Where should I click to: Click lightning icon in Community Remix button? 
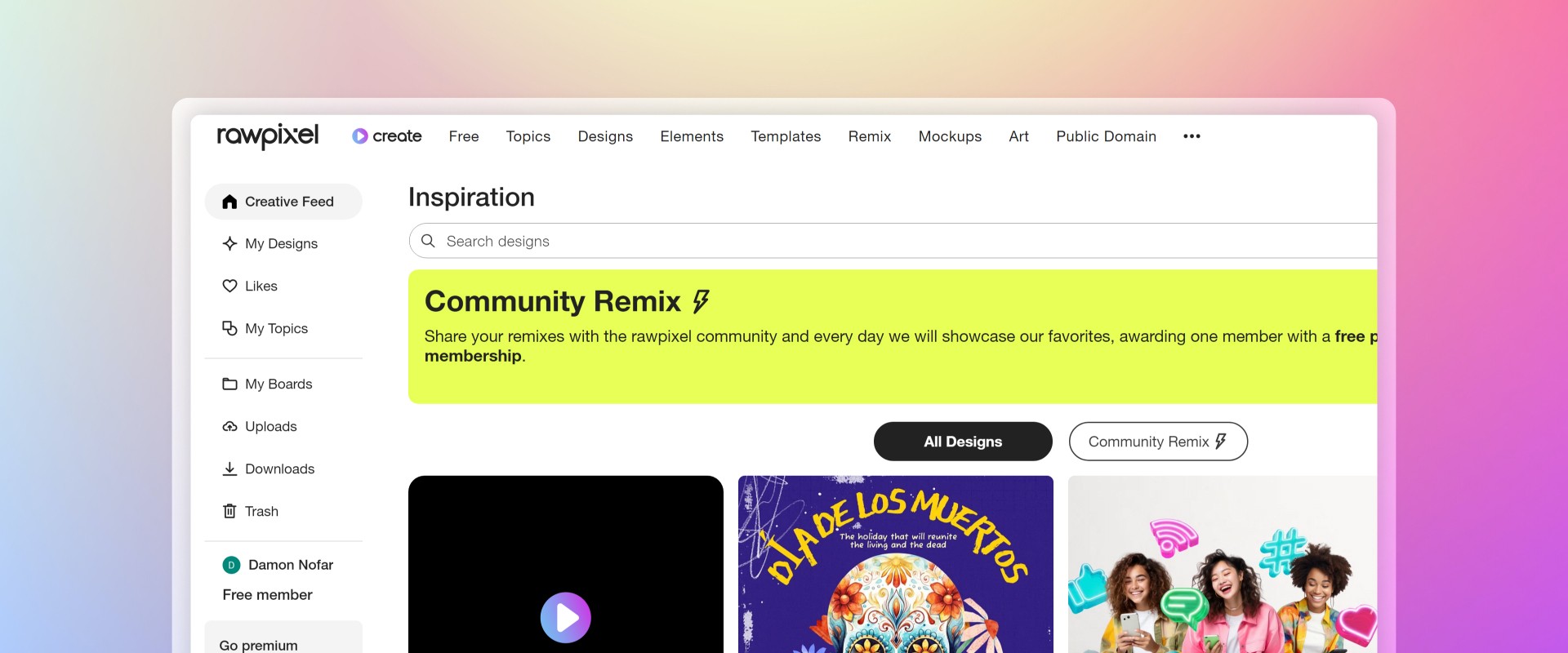click(1221, 442)
